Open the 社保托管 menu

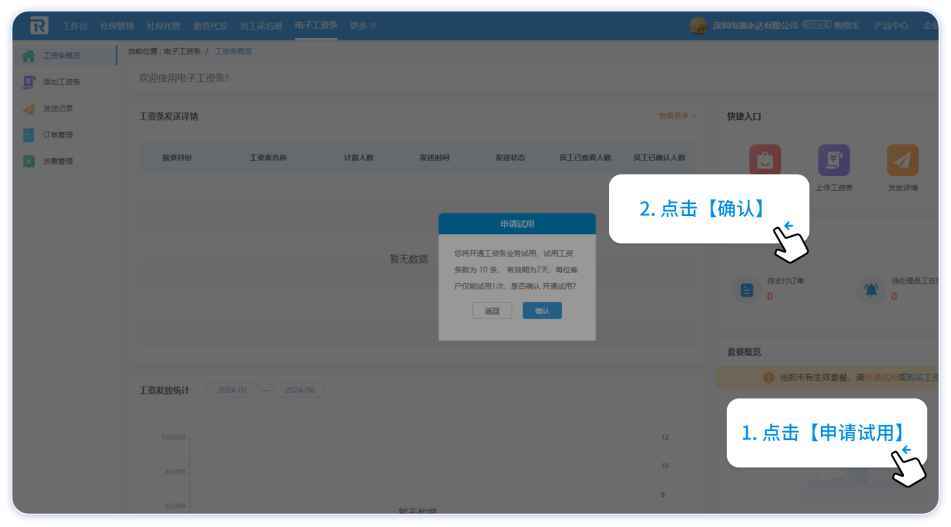(x=164, y=25)
